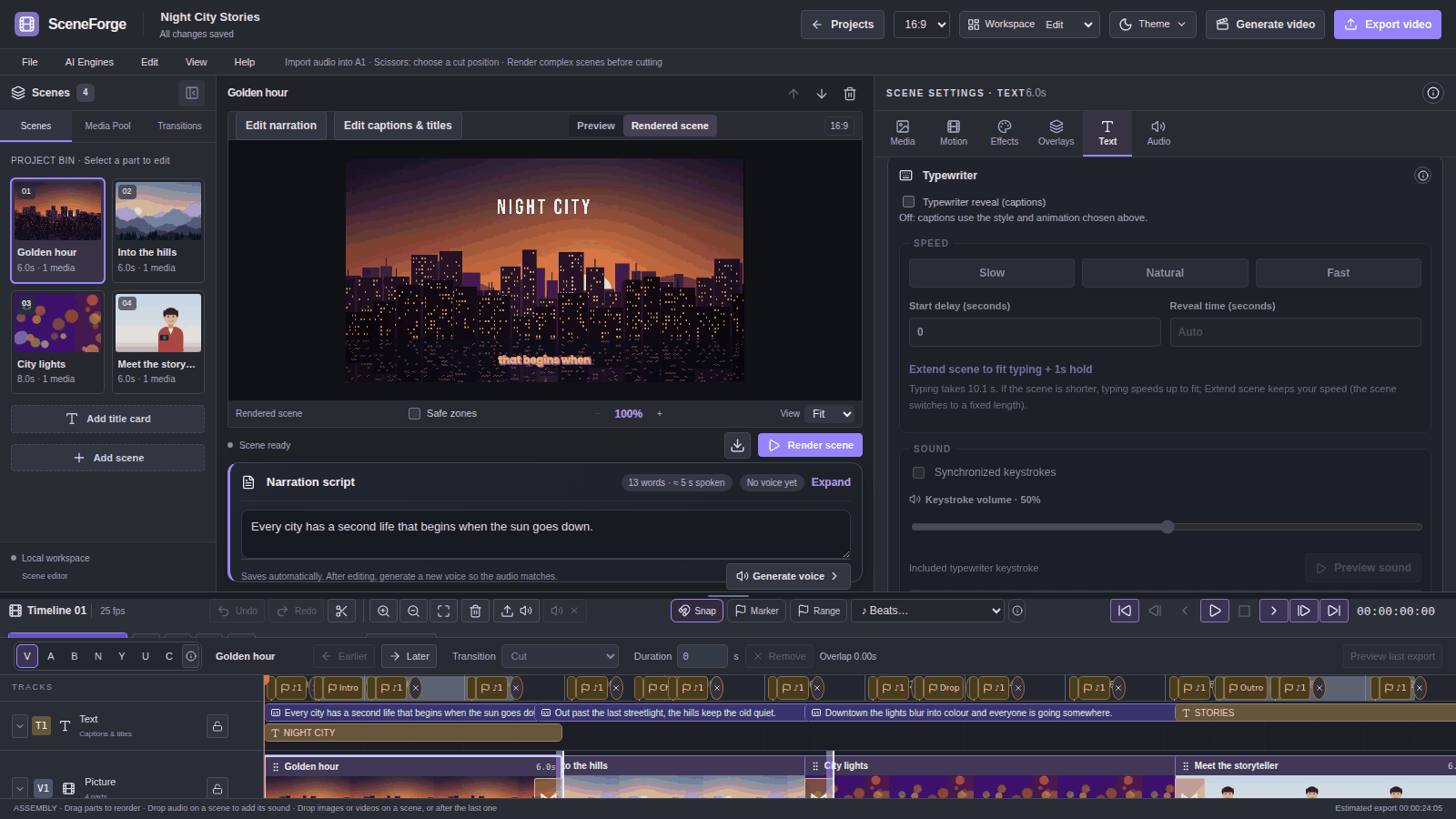Click the trash icon in the timeline toolbar
Image resolution: width=1456 pixels, height=819 pixels.
[x=475, y=611]
